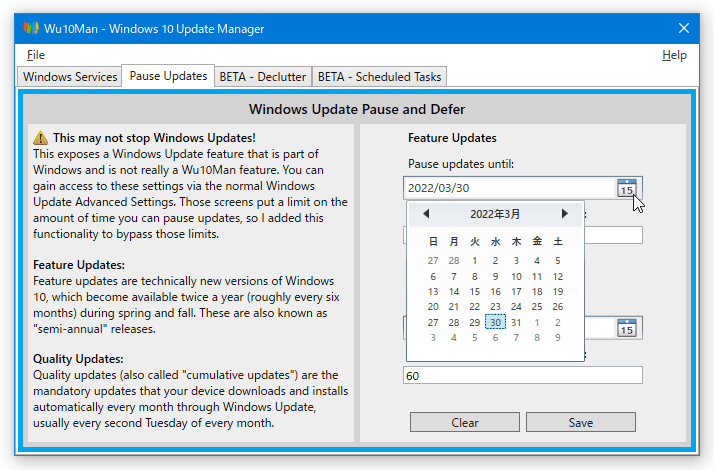
Task: Choose March 22 in the calendar
Action: click(474, 307)
